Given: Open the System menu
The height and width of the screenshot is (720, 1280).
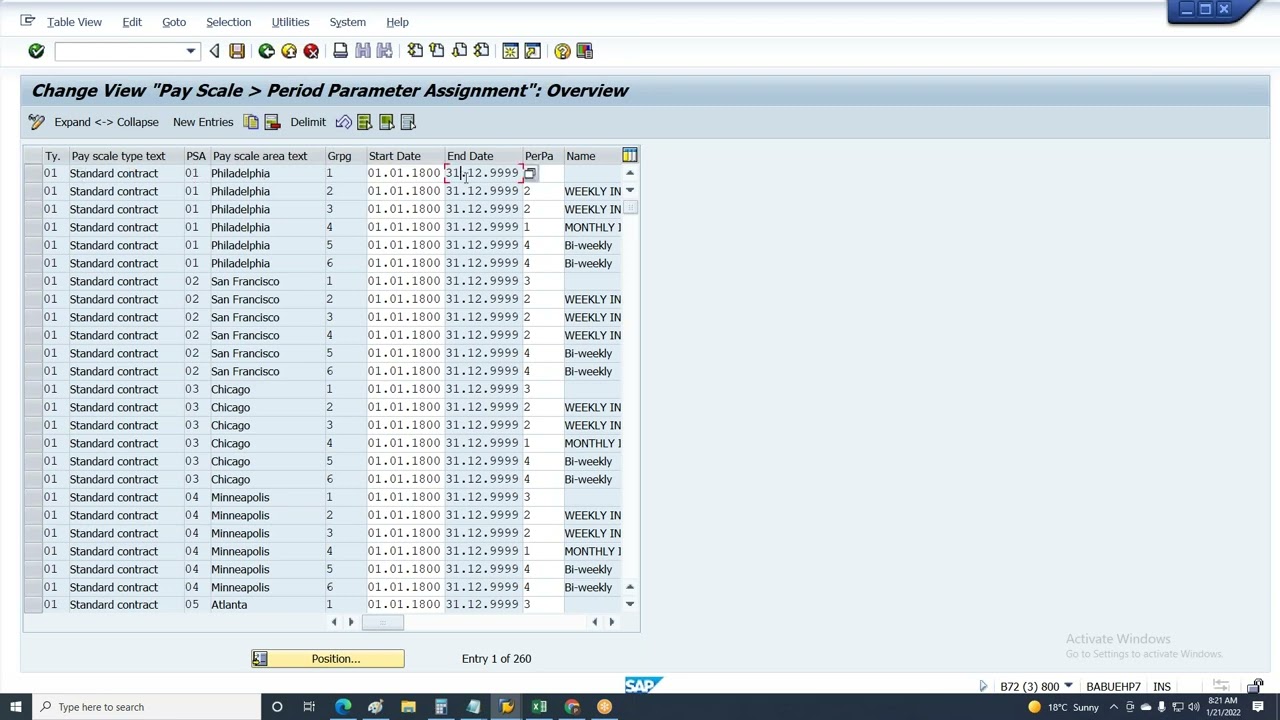Looking at the screenshot, I should coord(347,22).
